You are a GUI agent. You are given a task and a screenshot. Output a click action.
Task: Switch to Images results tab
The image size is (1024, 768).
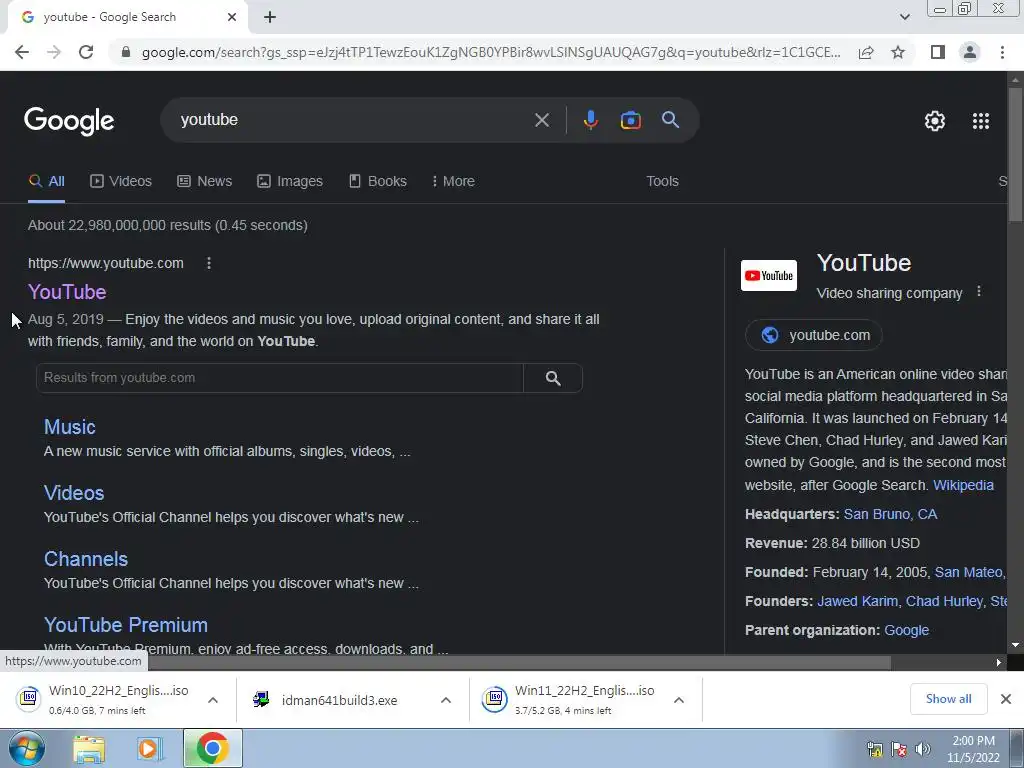[290, 182]
